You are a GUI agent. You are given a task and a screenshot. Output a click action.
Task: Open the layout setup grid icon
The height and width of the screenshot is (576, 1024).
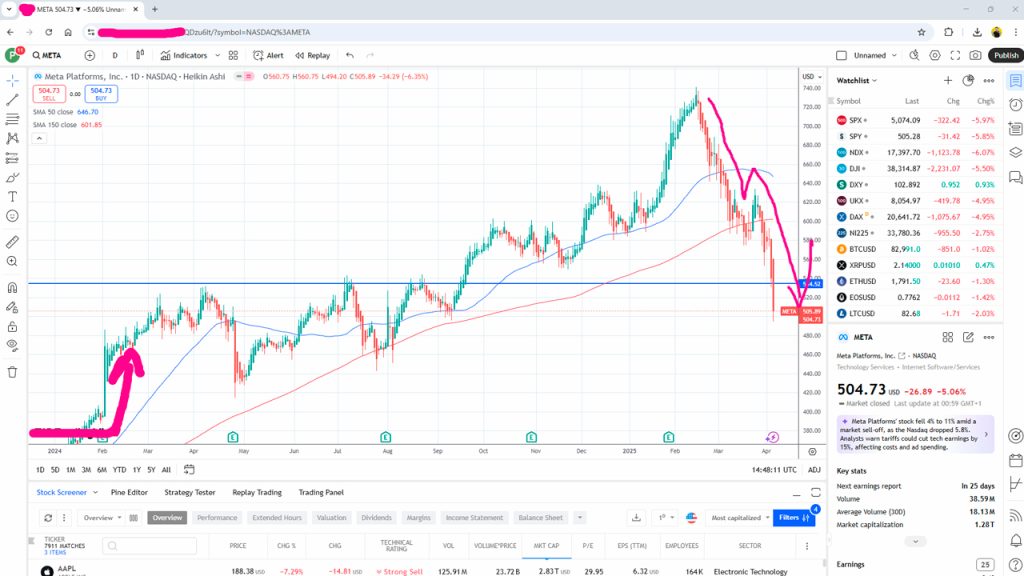233,56
